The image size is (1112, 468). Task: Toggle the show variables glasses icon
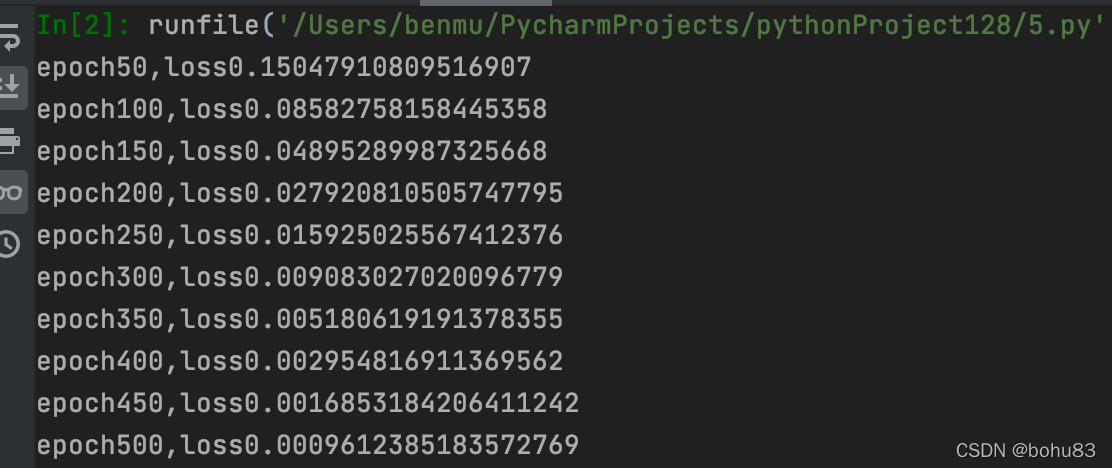pyautogui.click(x=11, y=191)
